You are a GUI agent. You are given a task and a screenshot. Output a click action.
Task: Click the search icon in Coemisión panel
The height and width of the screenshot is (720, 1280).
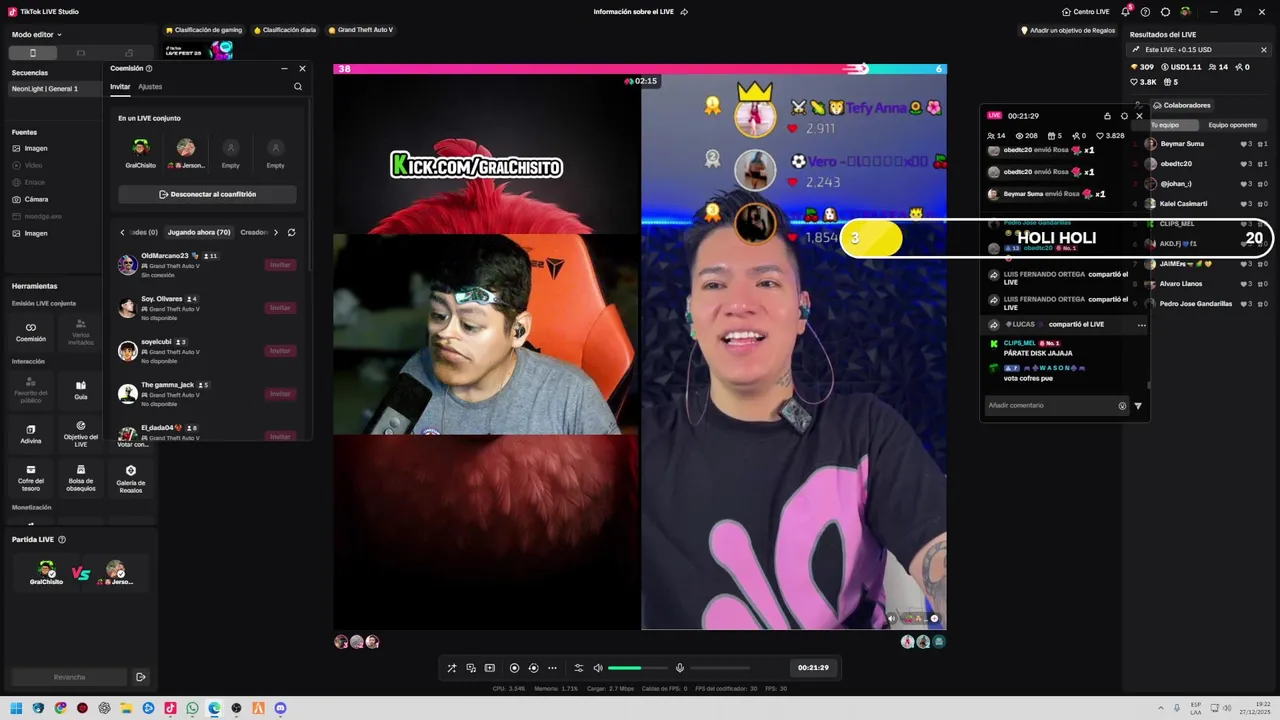coord(298,87)
